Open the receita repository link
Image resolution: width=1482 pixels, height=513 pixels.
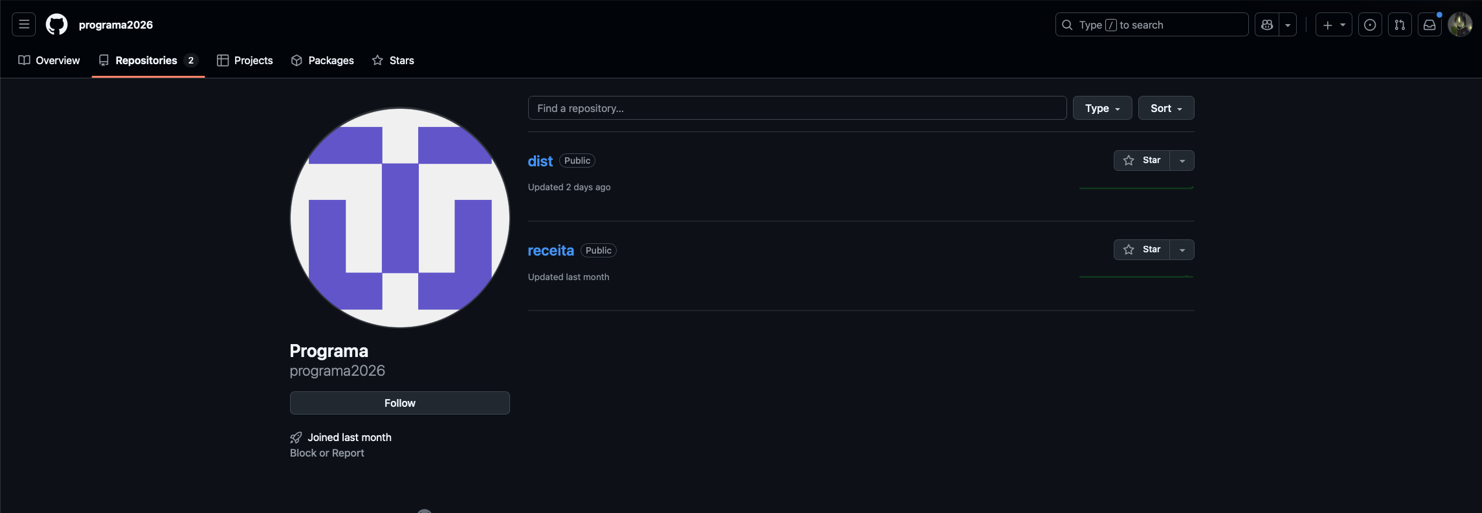point(551,251)
